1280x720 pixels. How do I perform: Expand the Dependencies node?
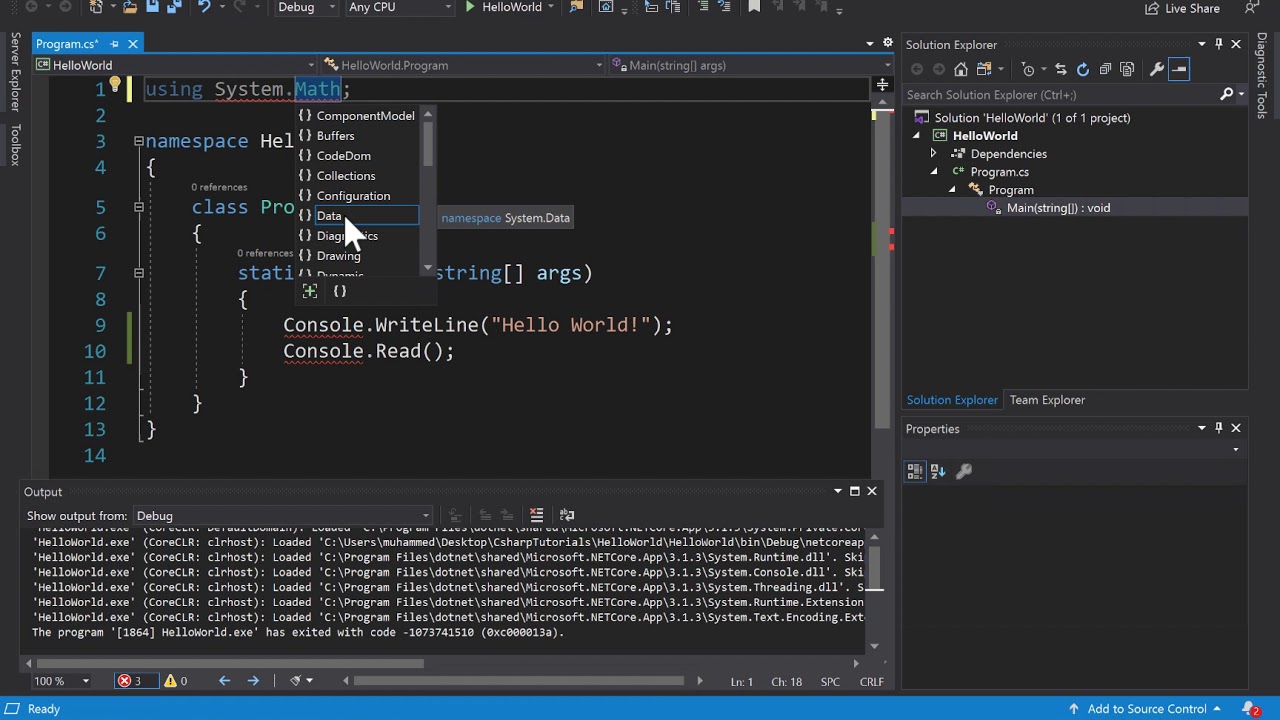coord(933,154)
